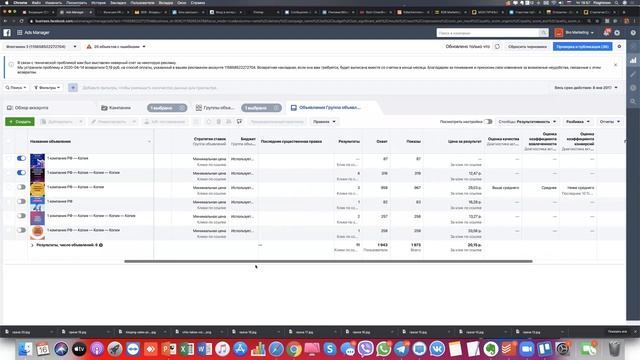Viewport: 640px width, 360px height.
Task: Open the Rules dropdown
Action: (x=324, y=122)
